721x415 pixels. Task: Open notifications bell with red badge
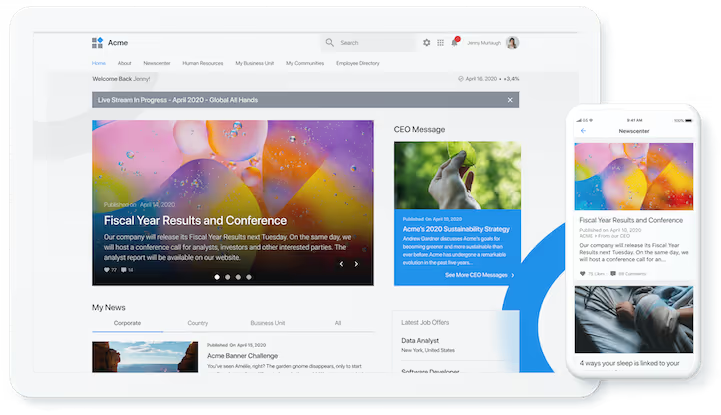(x=455, y=43)
